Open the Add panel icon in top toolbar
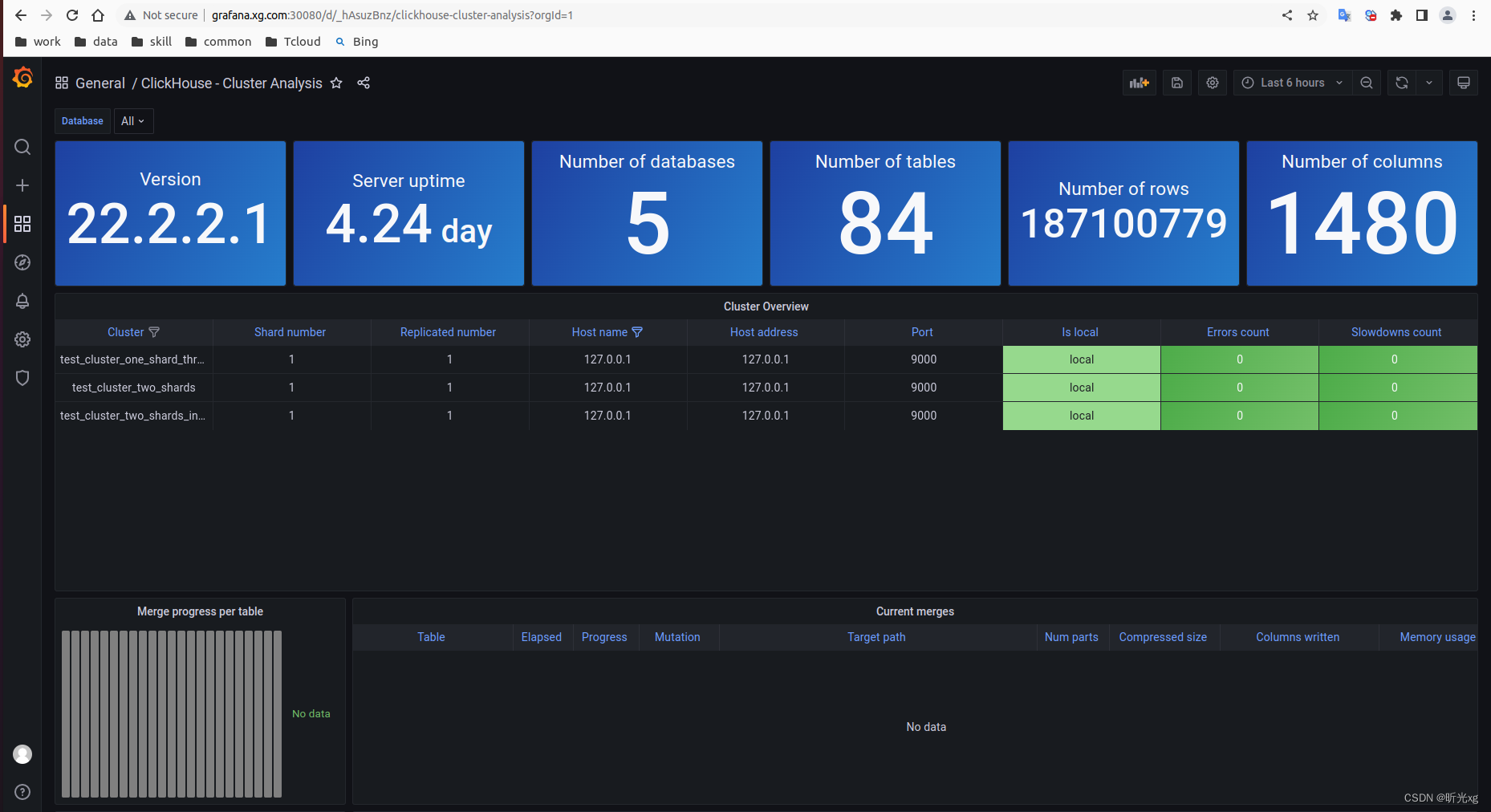The image size is (1491, 812). 1139,82
